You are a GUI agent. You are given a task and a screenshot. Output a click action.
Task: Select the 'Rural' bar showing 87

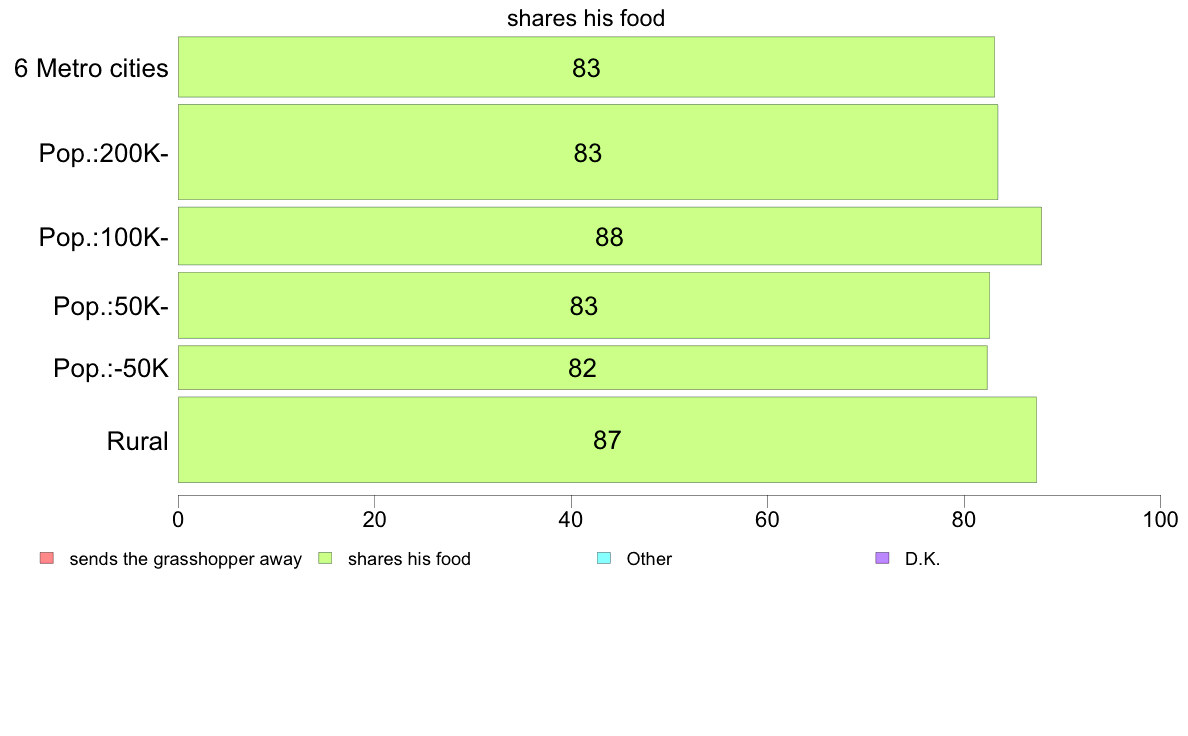(608, 440)
